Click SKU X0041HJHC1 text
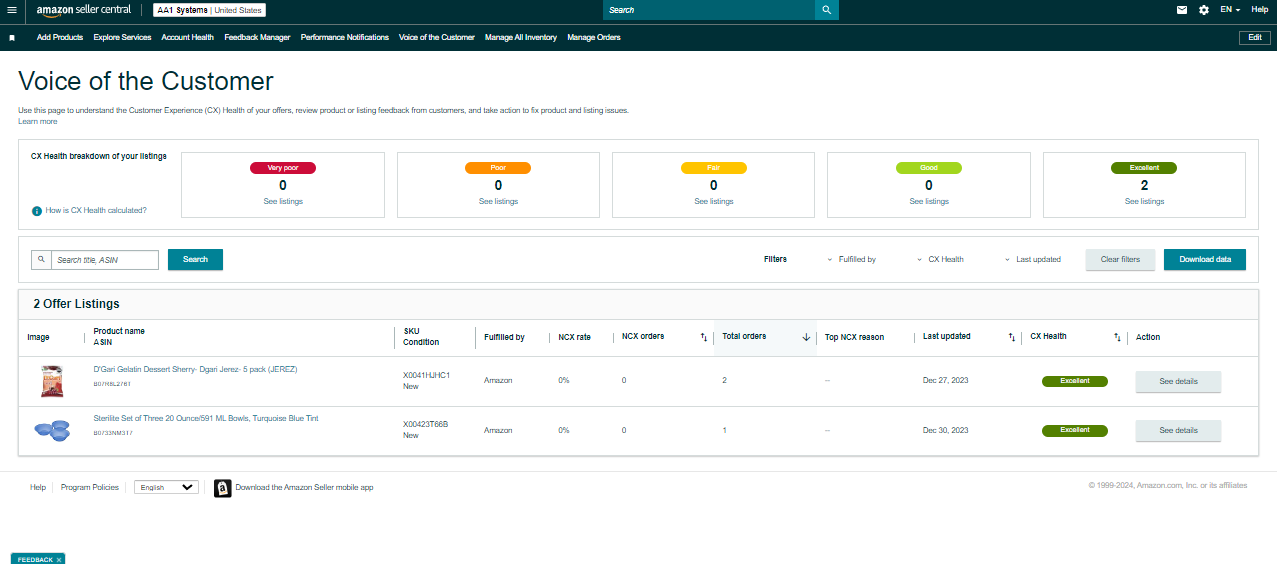1277x564 pixels. tap(426, 375)
